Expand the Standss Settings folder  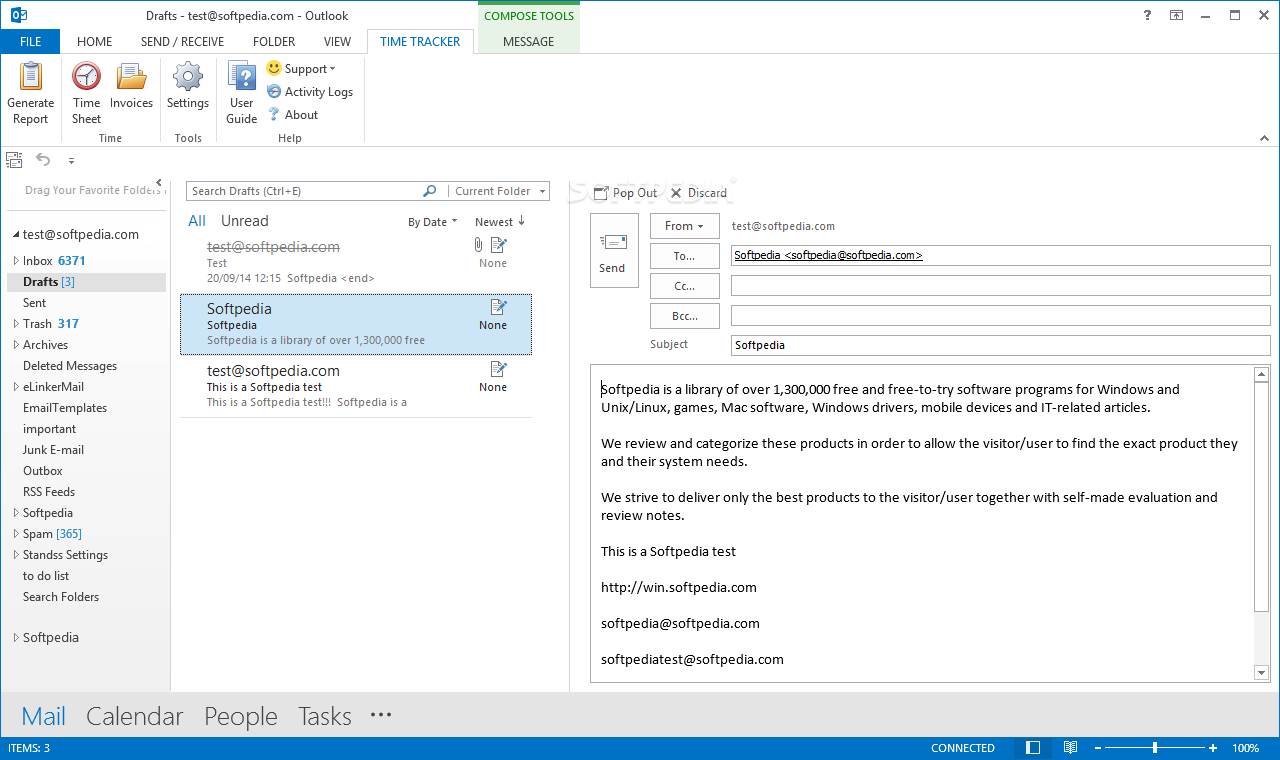(x=16, y=555)
